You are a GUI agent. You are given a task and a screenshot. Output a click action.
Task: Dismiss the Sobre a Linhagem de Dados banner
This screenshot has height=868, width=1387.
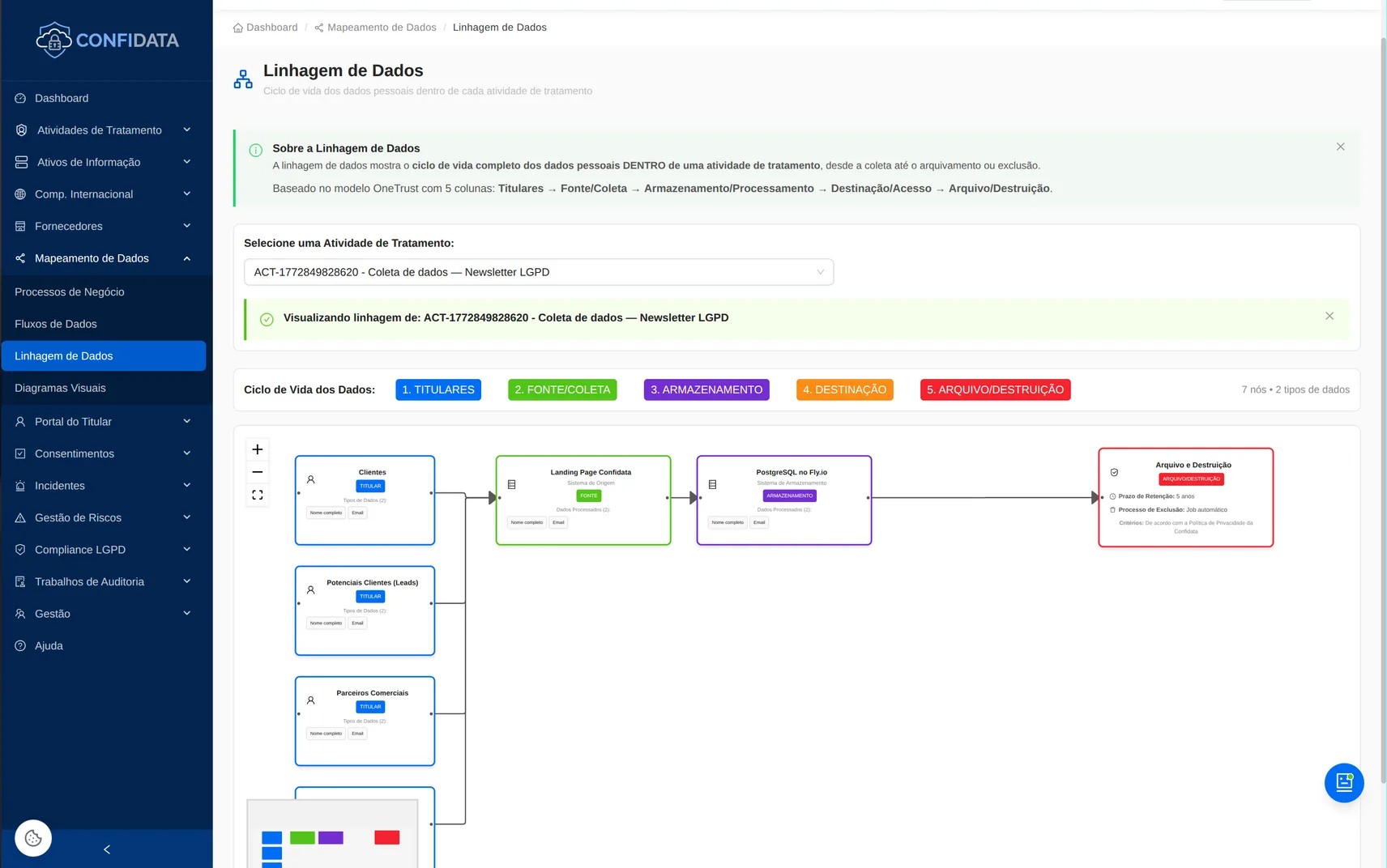(1341, 147)
